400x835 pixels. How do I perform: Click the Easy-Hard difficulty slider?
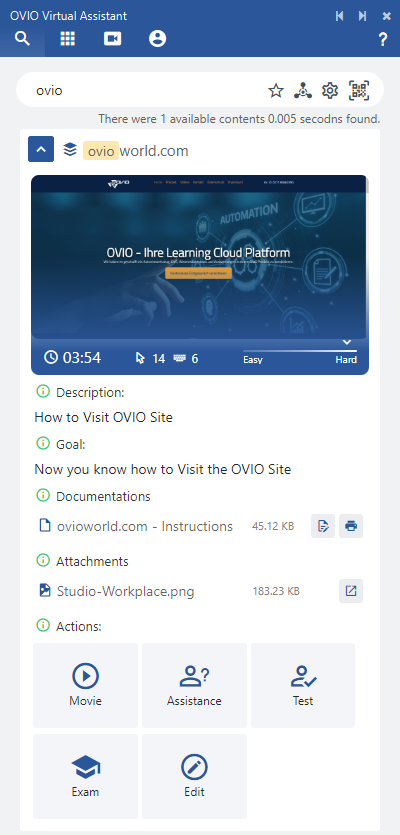300,351
